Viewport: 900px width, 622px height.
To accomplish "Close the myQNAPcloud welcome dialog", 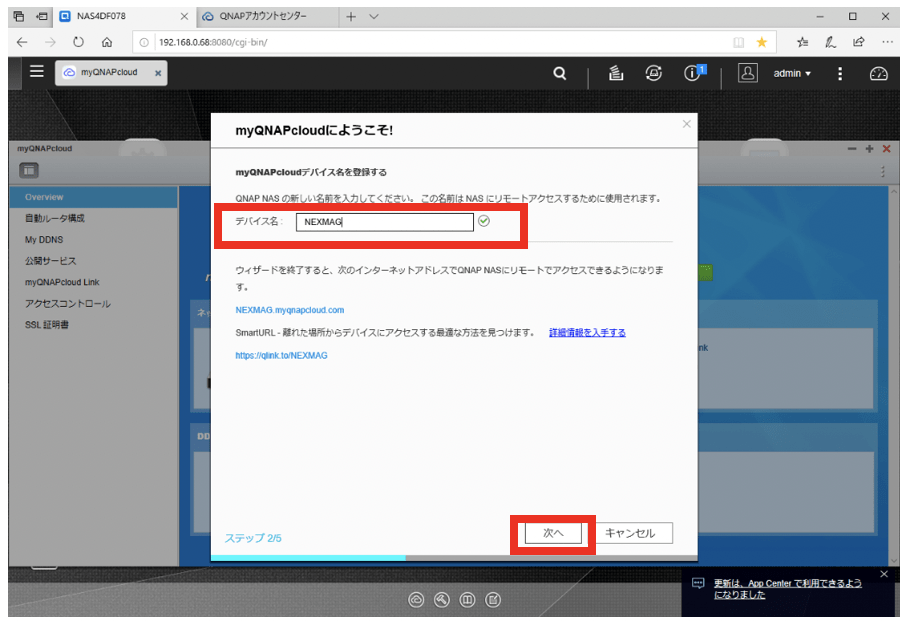I will [686, 124].
